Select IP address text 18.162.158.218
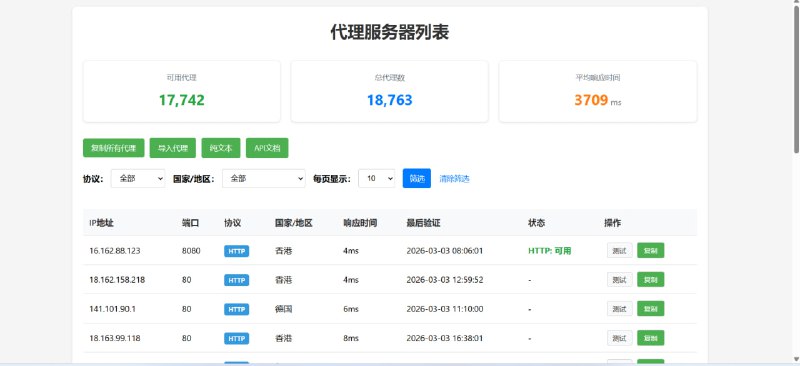This screenshot has width=800, height=366. [x=117, y=280]
